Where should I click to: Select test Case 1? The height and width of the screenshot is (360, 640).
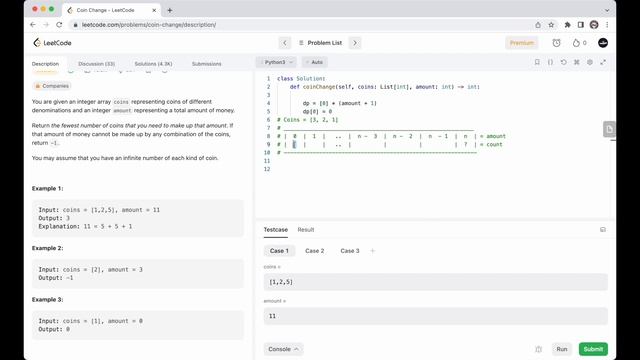click(x=279, y=251)
